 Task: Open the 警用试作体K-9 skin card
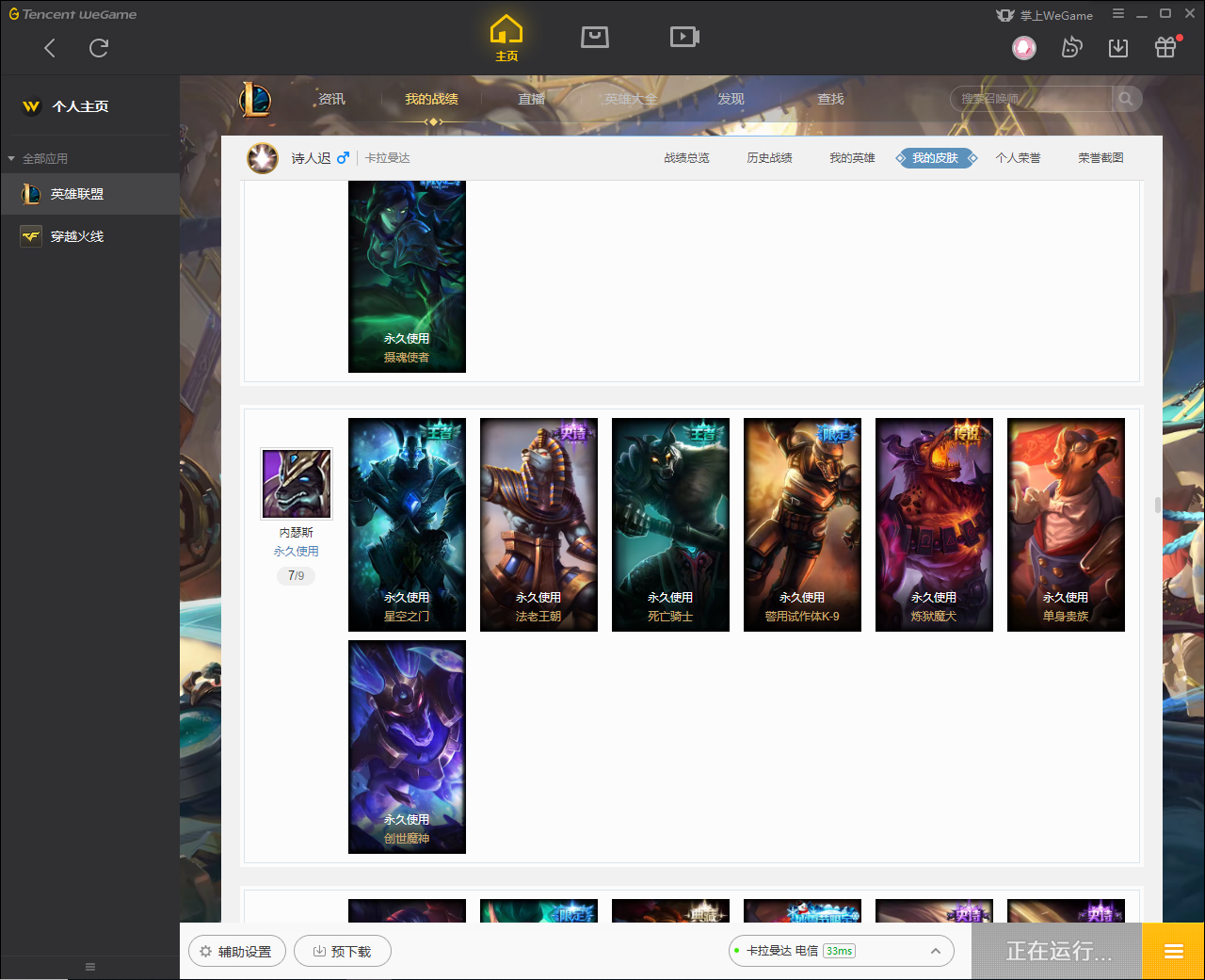click(802, 524)
